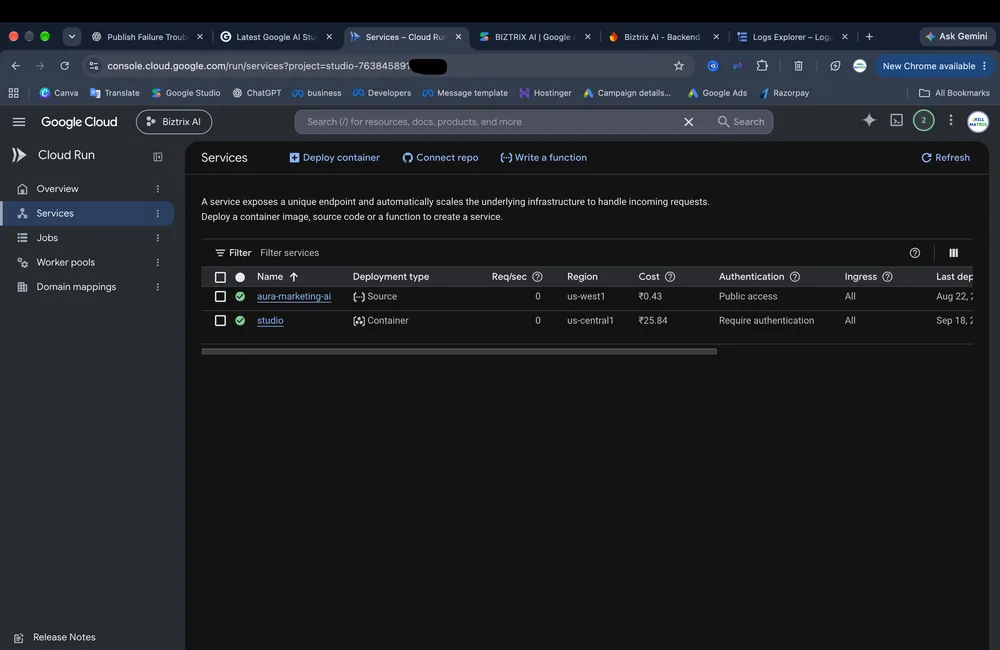Click the browser address bar URL
Screen dimensions: 1000x650
pos(258,66)
